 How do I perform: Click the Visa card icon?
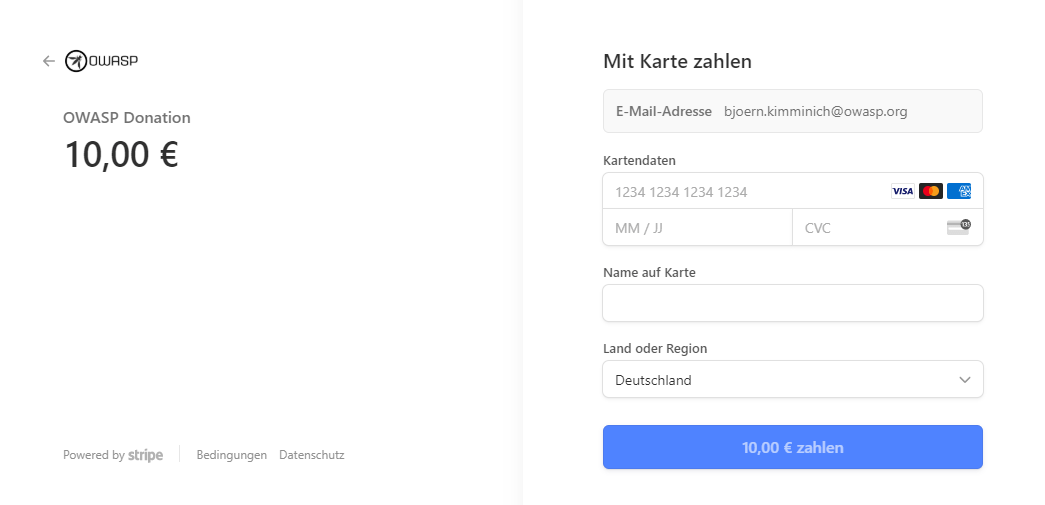point(902,191)
